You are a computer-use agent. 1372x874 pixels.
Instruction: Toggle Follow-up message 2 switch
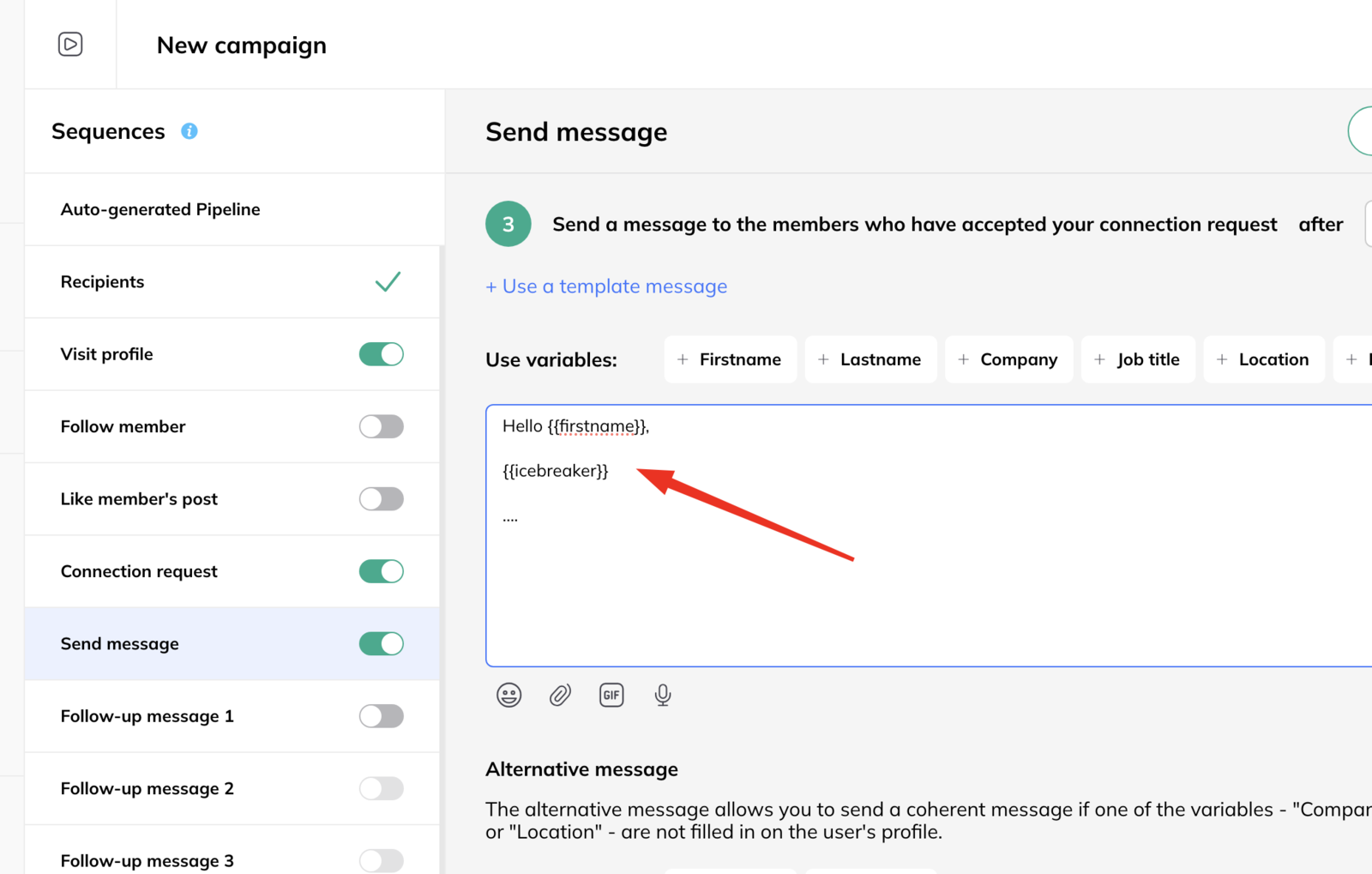[x=382, y=788]
